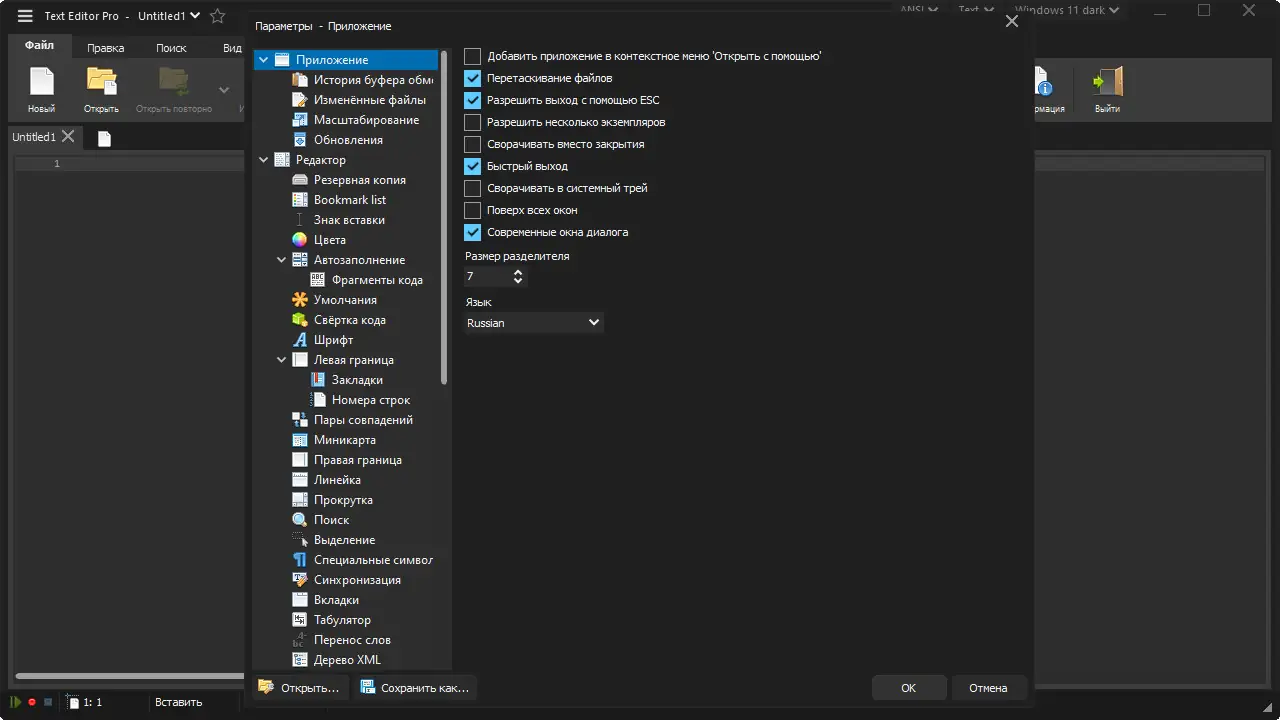Increase Размер разделителя with the up arrow
This screenshot has width=1280, height=720.
518,271
